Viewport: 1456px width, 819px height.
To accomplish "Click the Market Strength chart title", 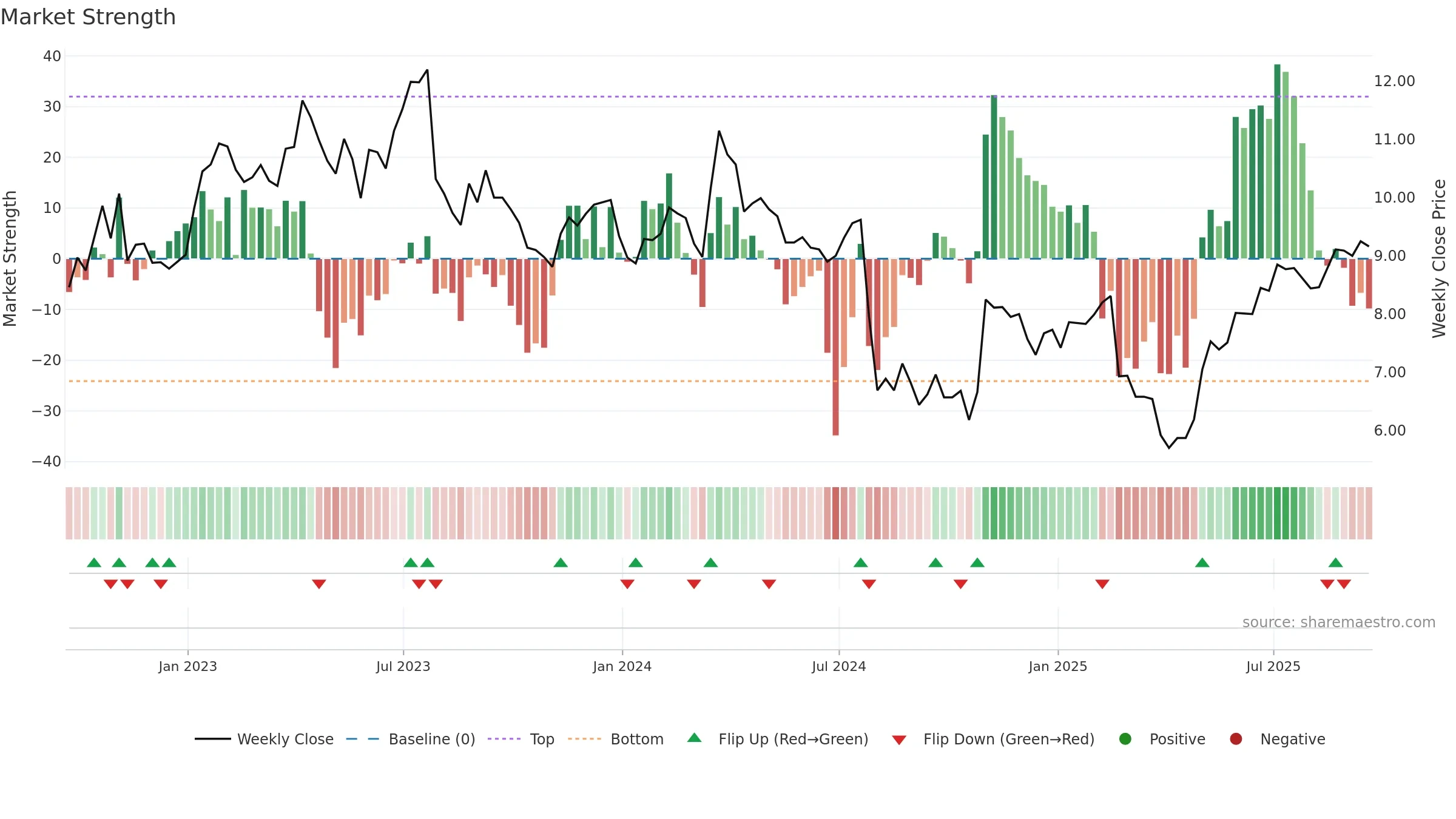I will tap(88, 17).
